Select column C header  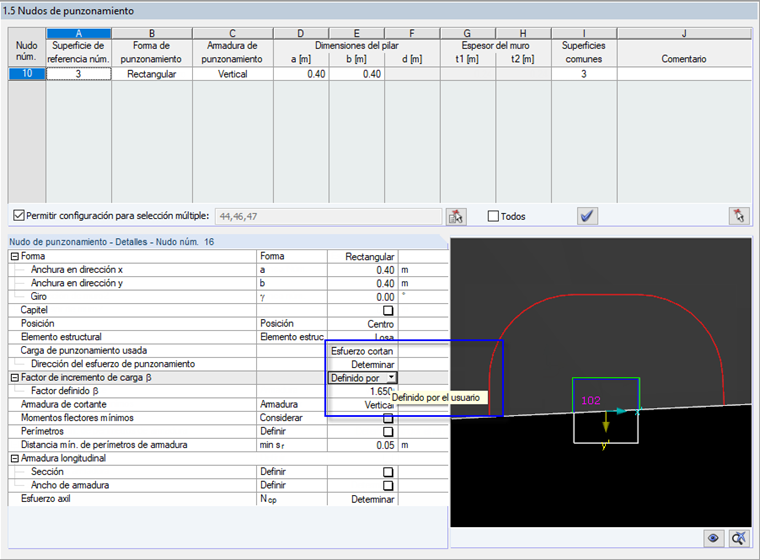coord(233,33)
